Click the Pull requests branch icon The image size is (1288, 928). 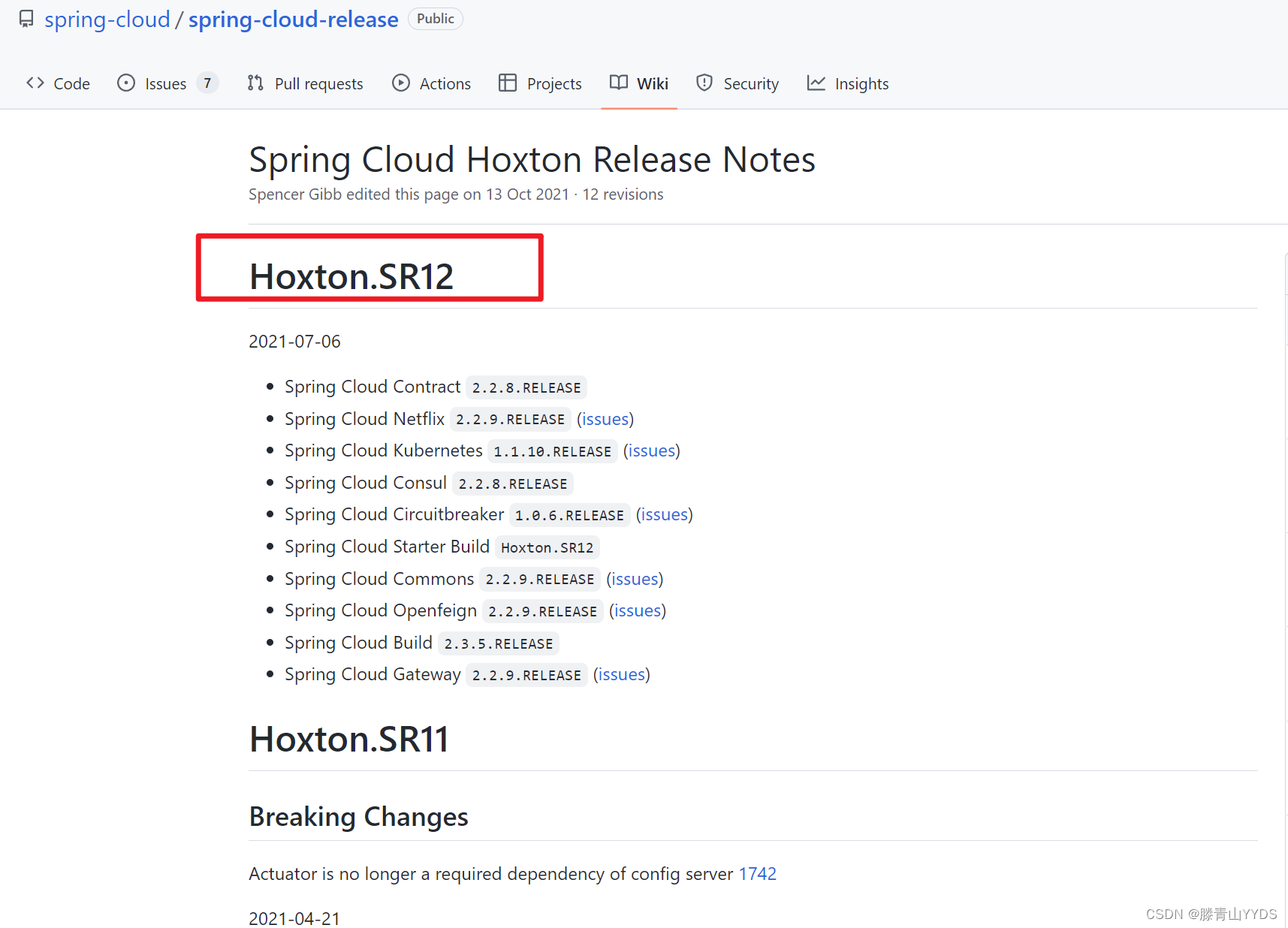pyautogui.click(x=255, y=83)
